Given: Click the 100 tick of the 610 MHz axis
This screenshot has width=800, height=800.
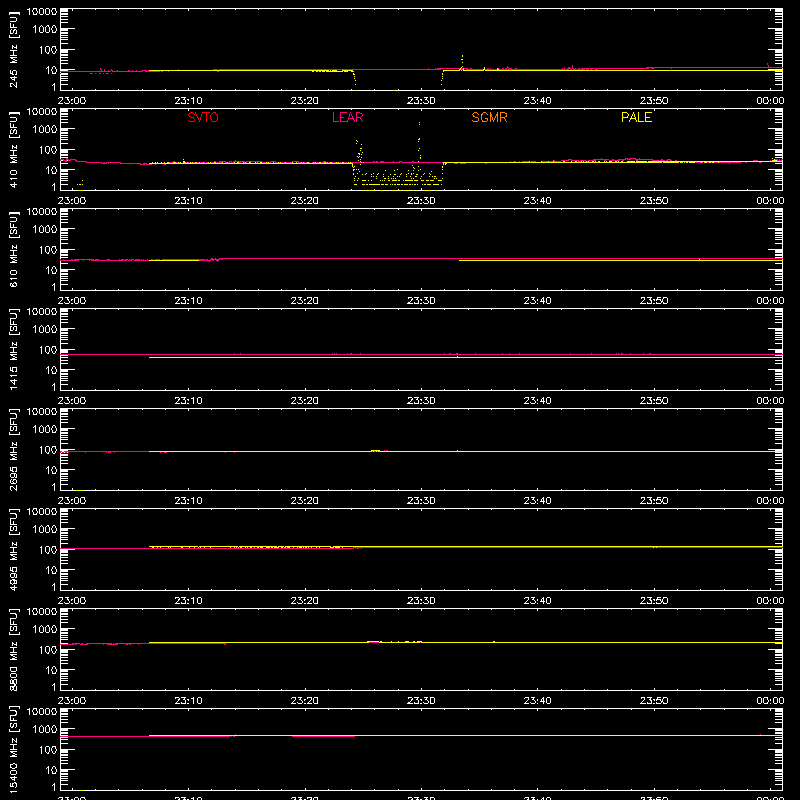Looking at the screenshot, I should pyautogui.click(x=48, y=249).
